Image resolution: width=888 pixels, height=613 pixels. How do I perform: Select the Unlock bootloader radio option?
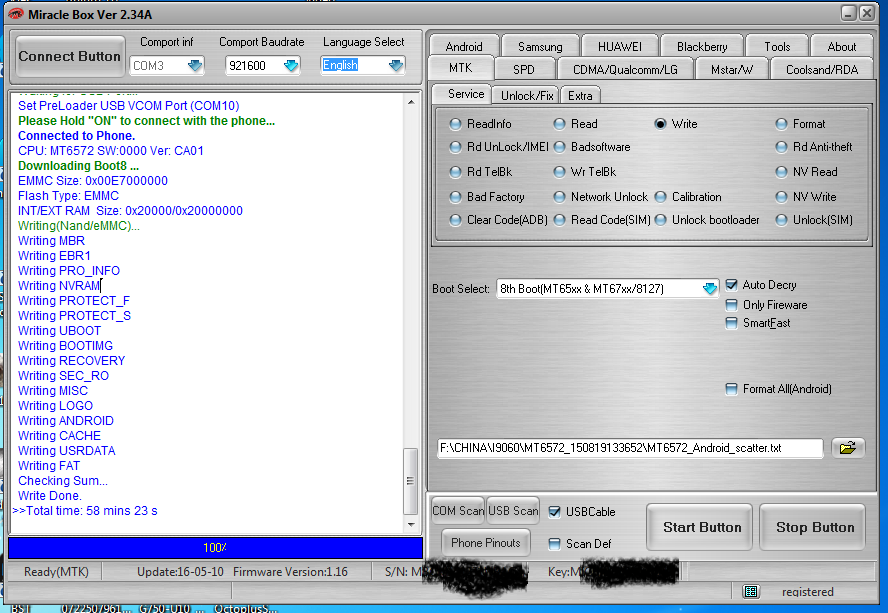tap(660, 220)
